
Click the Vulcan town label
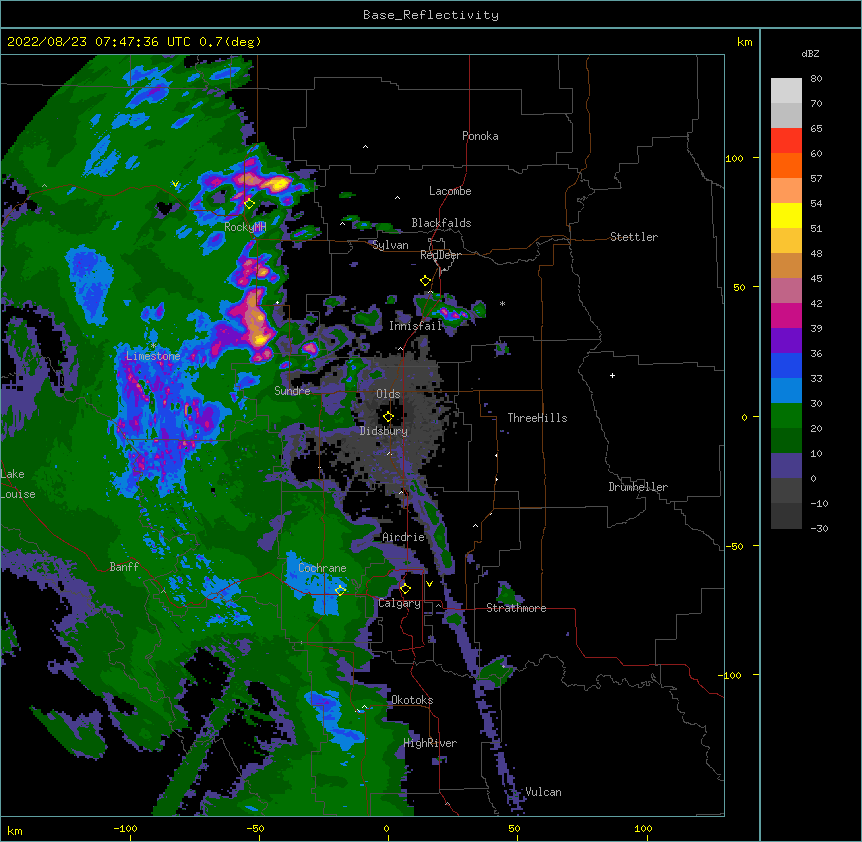click(x=543, y=792)
